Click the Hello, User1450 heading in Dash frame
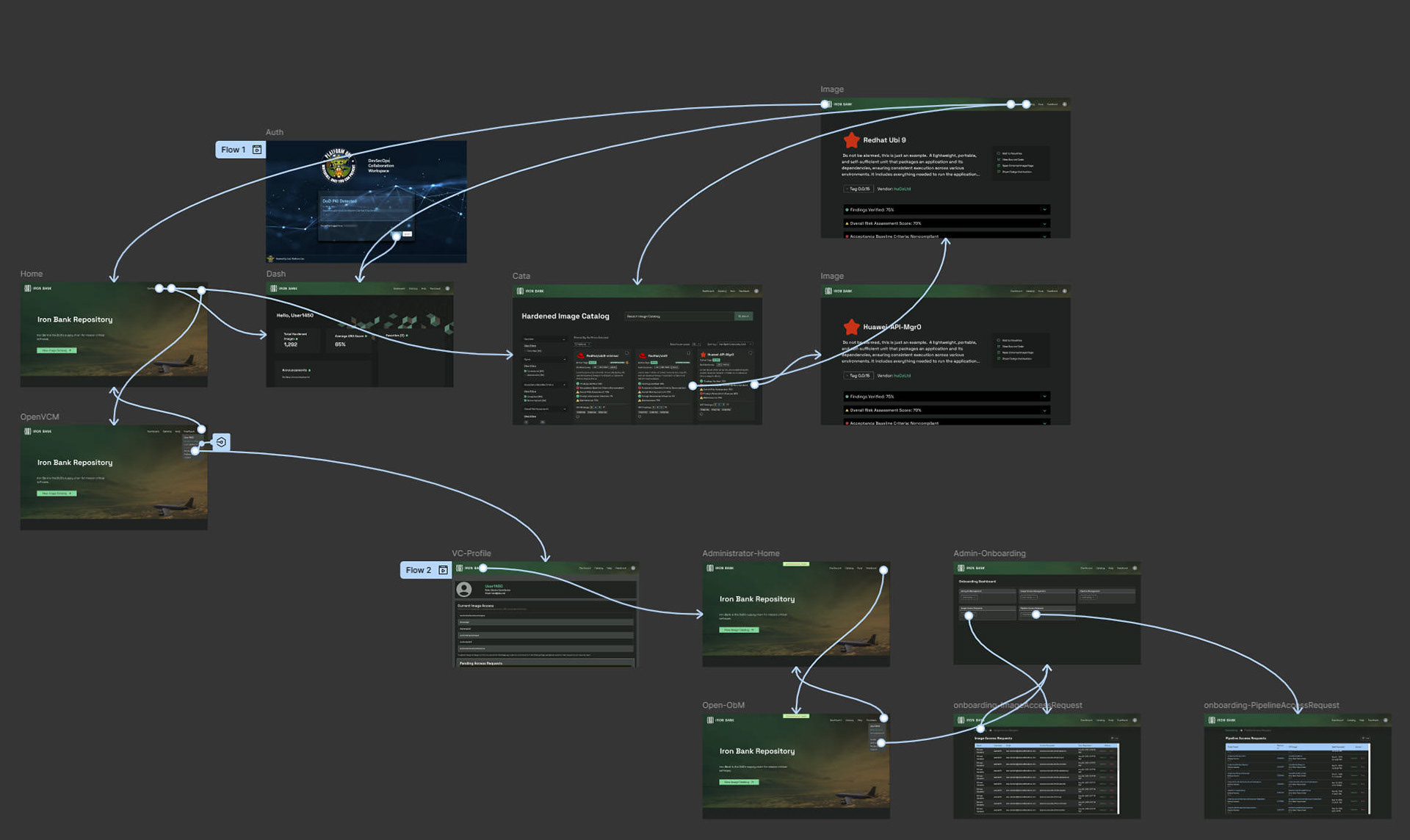Viewport: 1410px width, 840px height. 295,316
